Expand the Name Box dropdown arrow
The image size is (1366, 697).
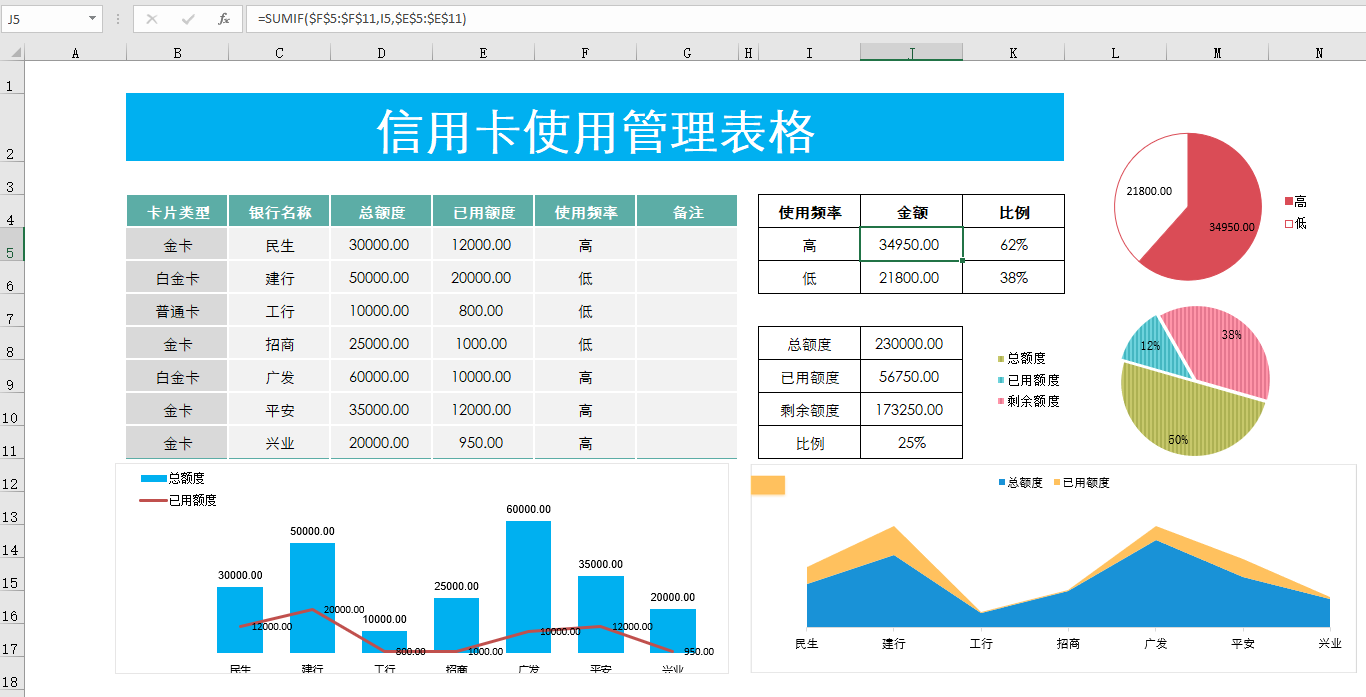(x=93, y=19)
